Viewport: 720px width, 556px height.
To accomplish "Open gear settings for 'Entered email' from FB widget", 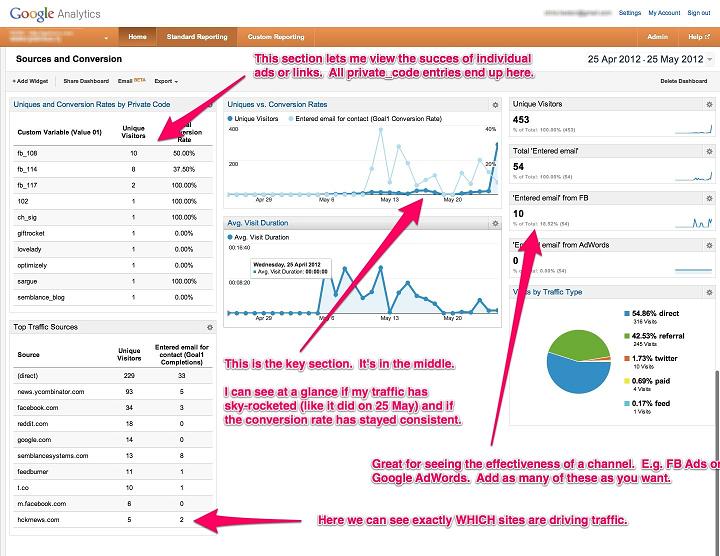I will tap(709, 198).
